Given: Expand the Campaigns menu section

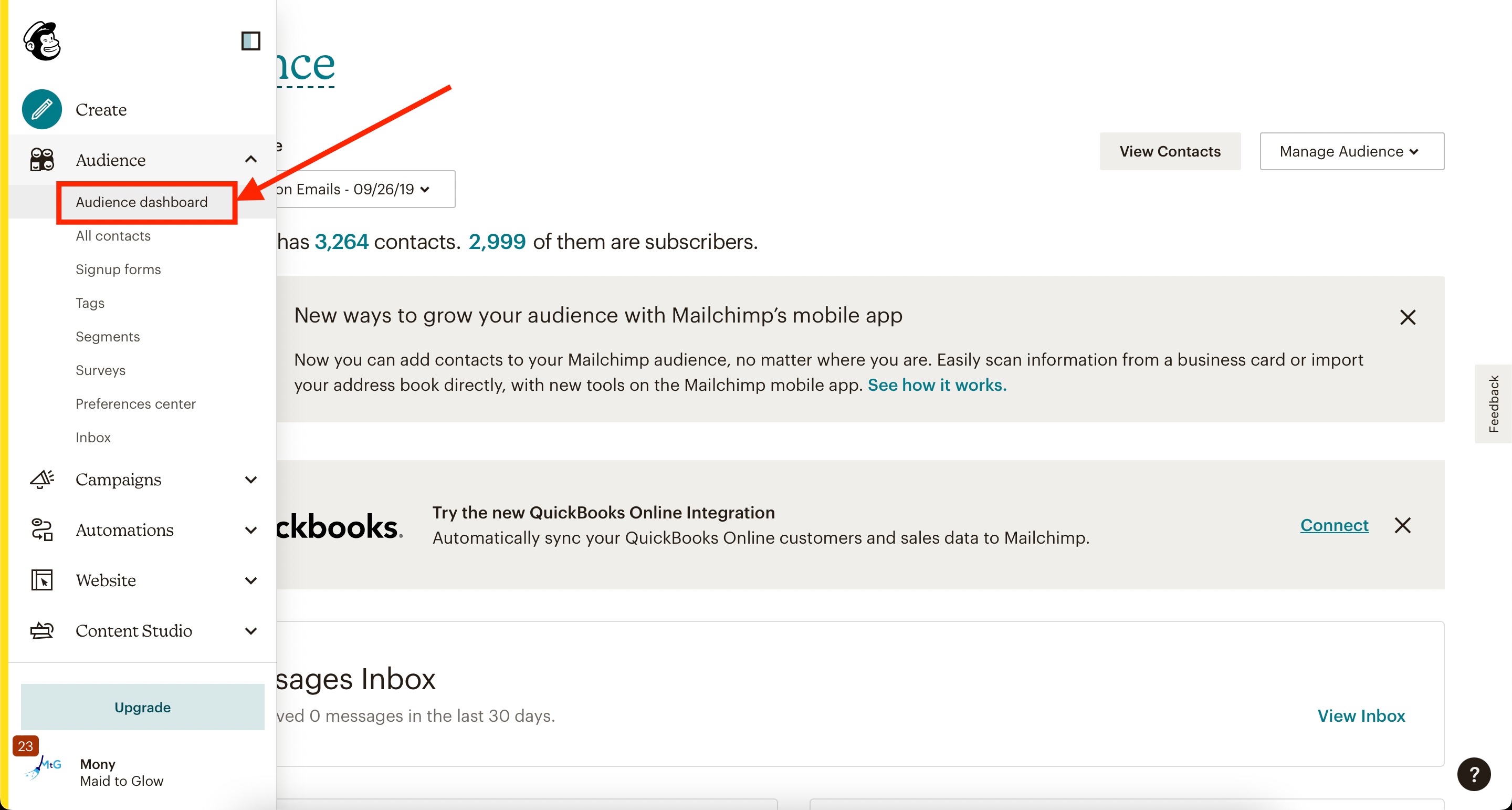Looking at the screenshot, I should 250,480.
